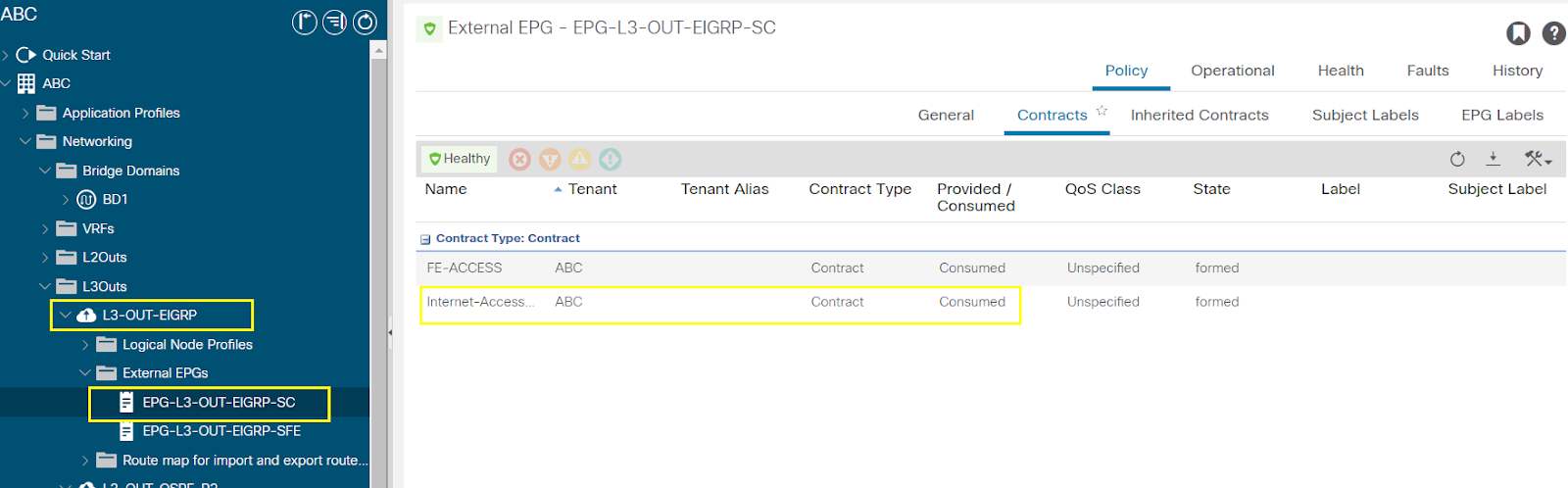
Task: Open the History tab
Action: pyautogui.click(x=1517, y=71)
